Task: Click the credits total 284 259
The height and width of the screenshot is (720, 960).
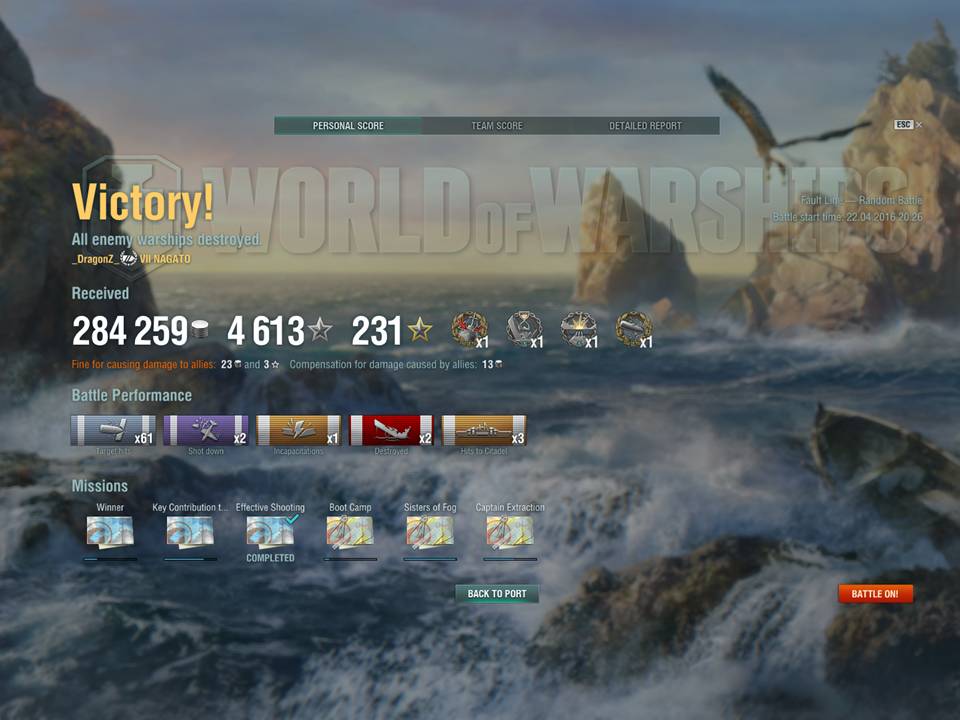Action: coord(130,331)
